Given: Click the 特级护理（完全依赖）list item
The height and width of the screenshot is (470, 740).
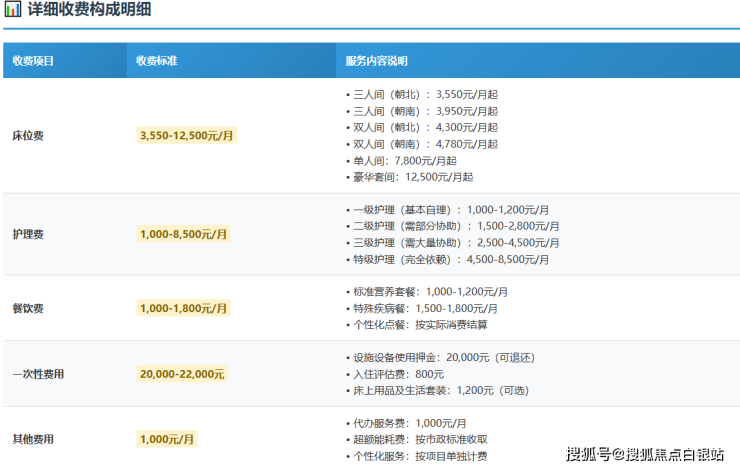Looking at the screenshot, I should (450, 259).
